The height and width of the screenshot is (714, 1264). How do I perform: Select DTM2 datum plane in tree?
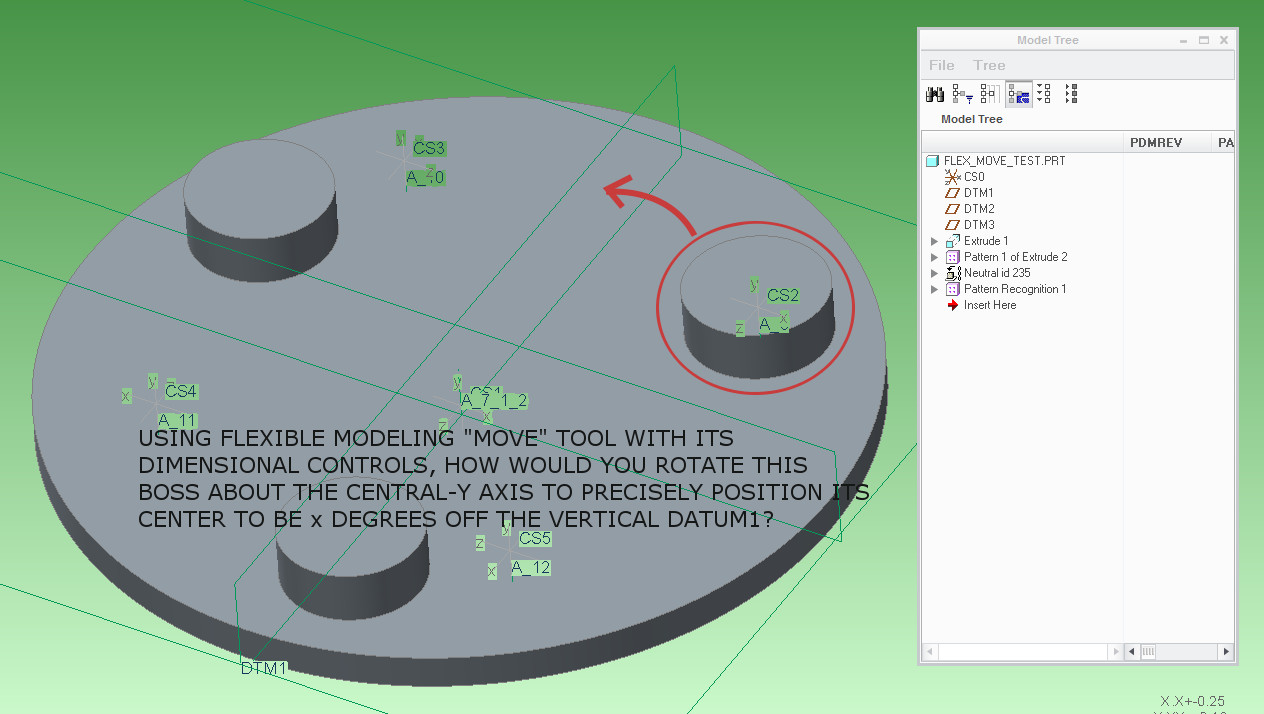click(x=978, y=208)
